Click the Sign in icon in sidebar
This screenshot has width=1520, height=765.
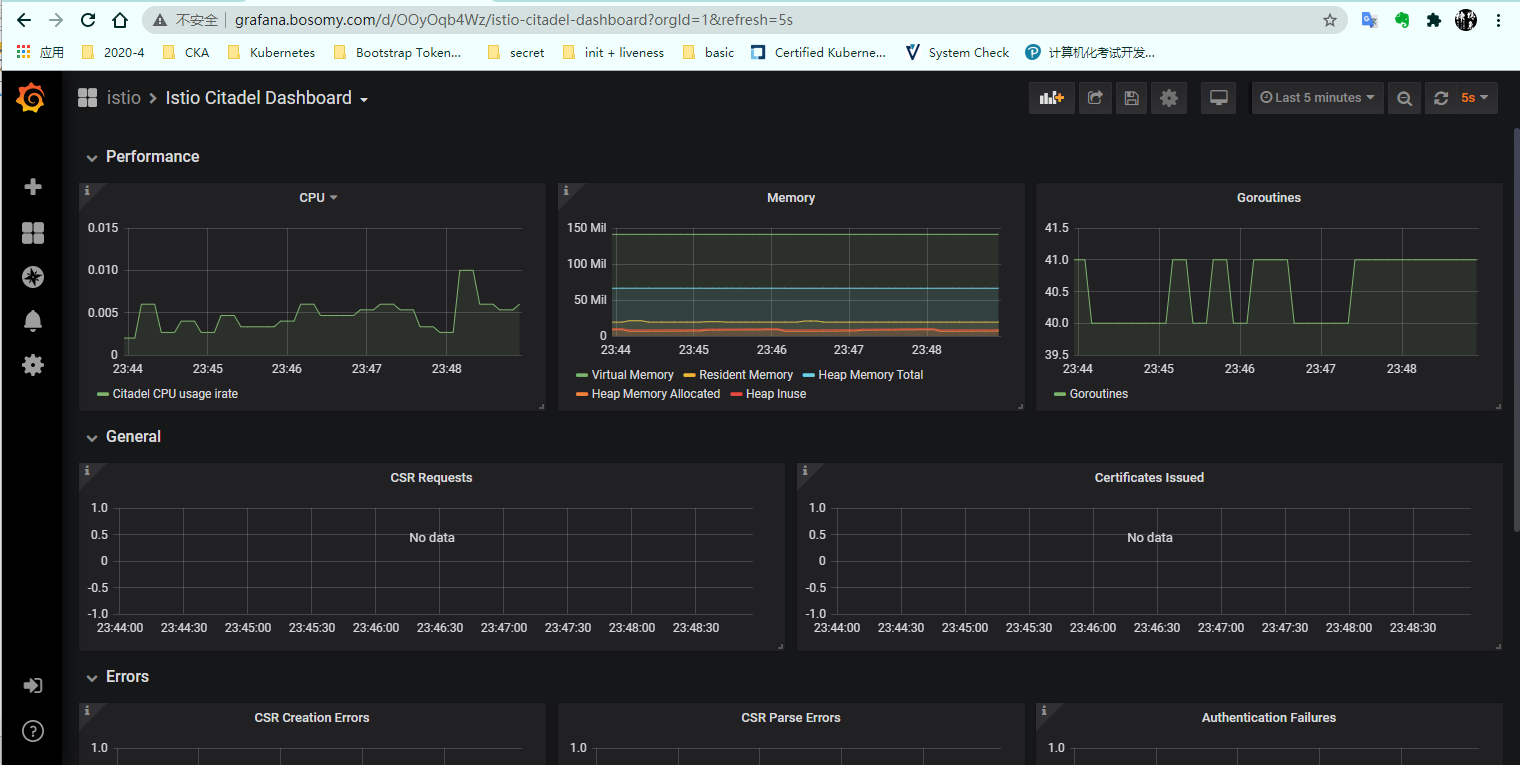33,686
